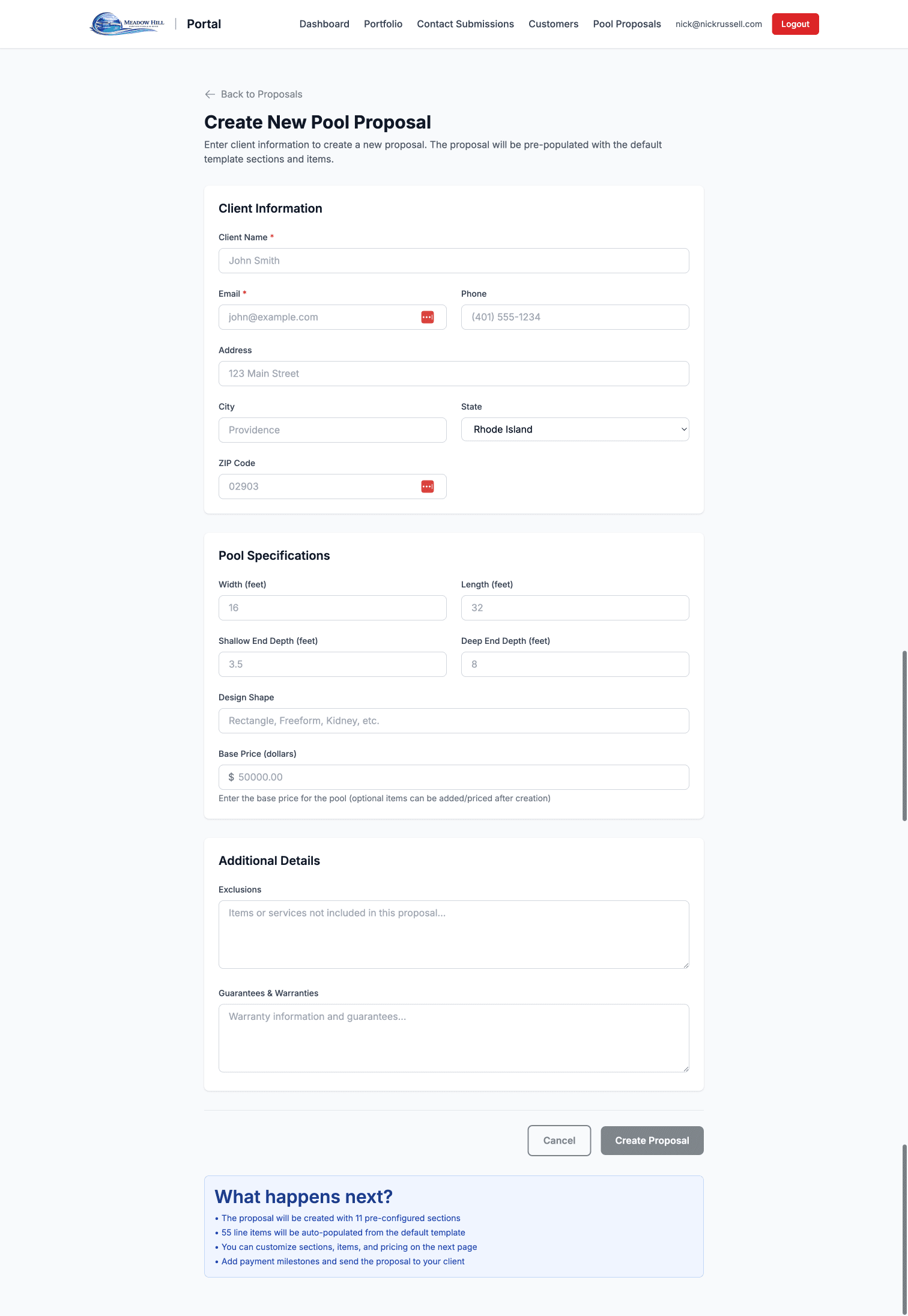Click the Meadow Hill logo in the header
This screenshot has width=908, height=1316.
pos(126,23)
